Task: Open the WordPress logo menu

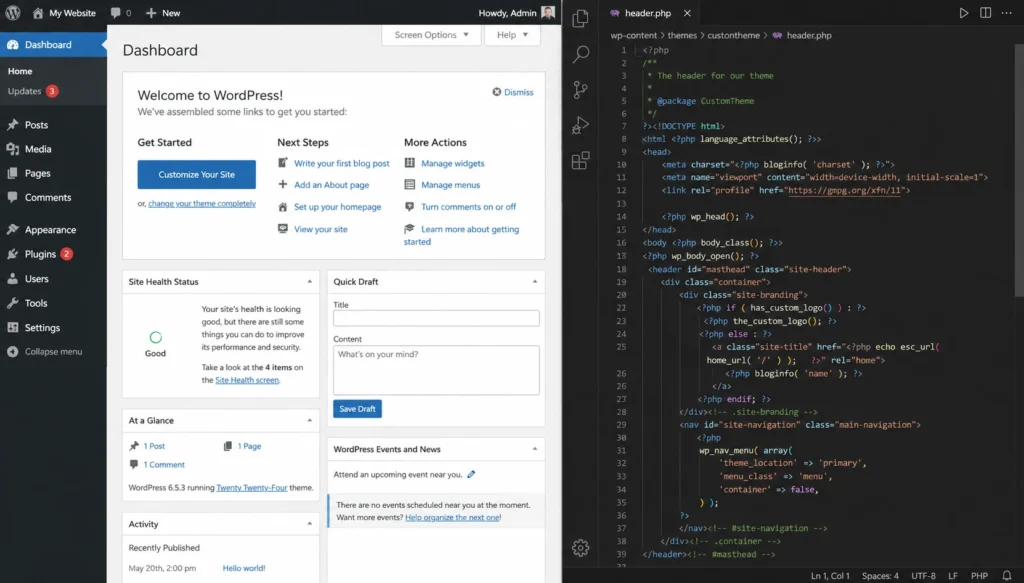Action: click(13, 12)
